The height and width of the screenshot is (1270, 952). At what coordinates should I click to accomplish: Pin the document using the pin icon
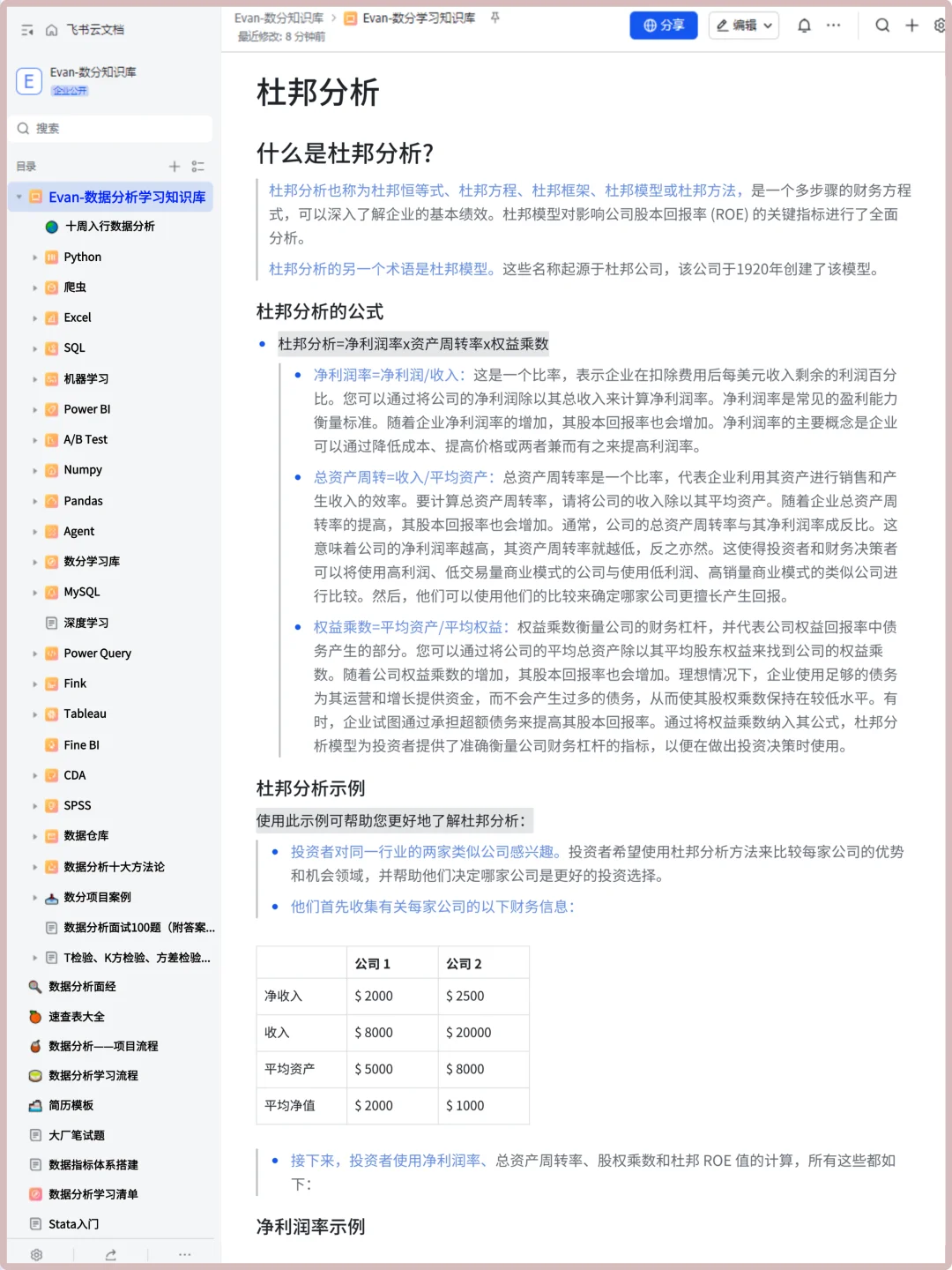tap(495, 18)
